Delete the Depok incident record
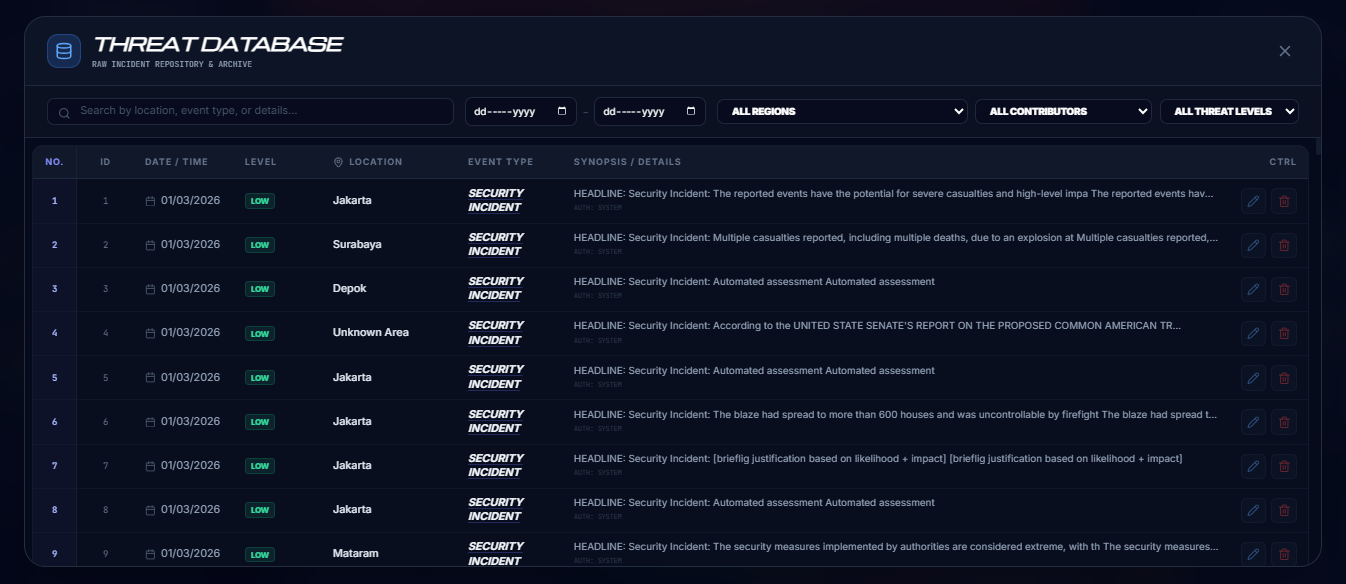1346x584 pixels. point(1284,289)
